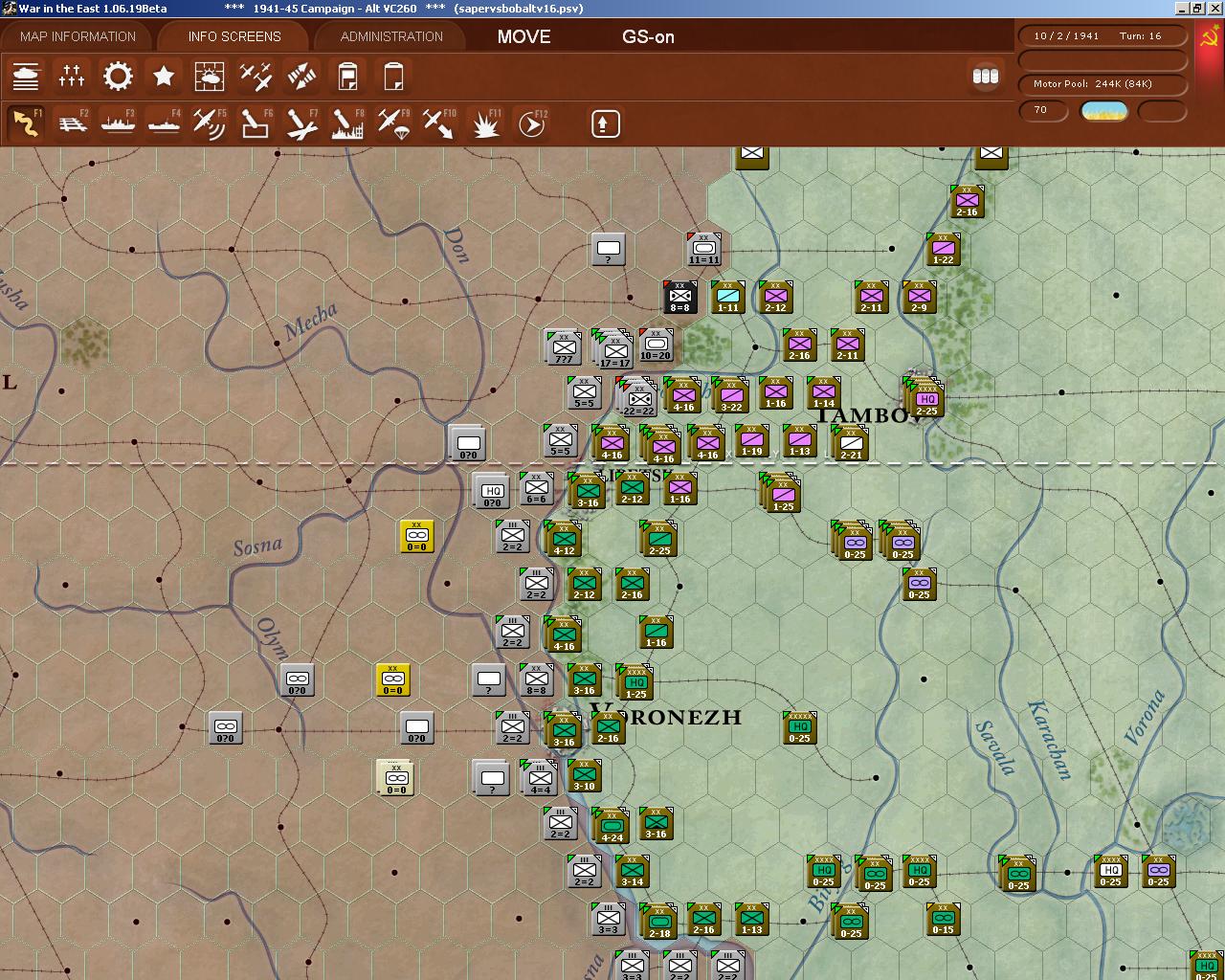Click the crossed arrows reinforcement icon

301,76
